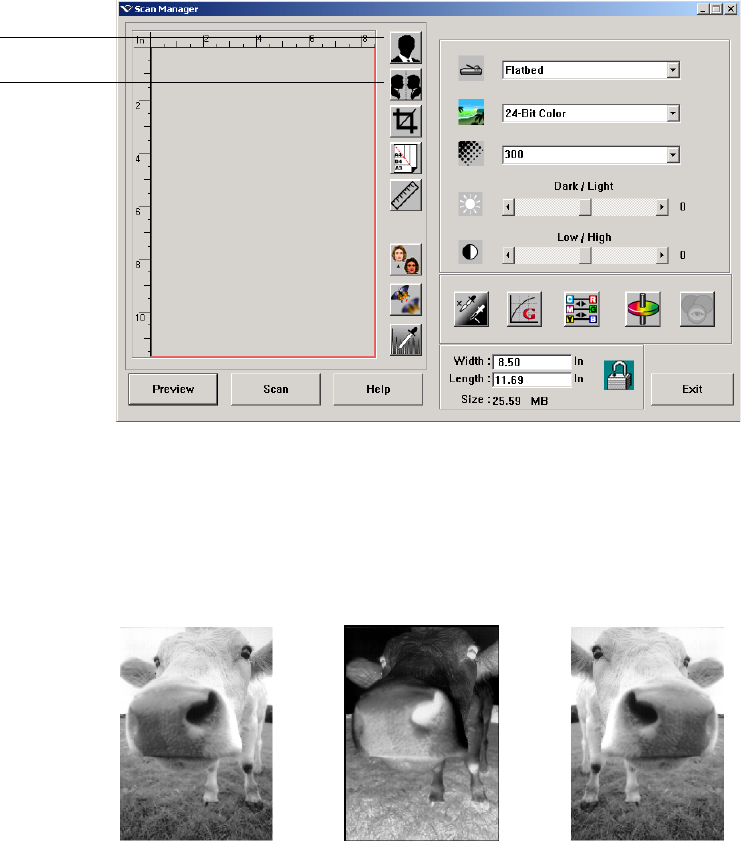
Task: Click the half-circle contrast icon
Action: (470, 252)
